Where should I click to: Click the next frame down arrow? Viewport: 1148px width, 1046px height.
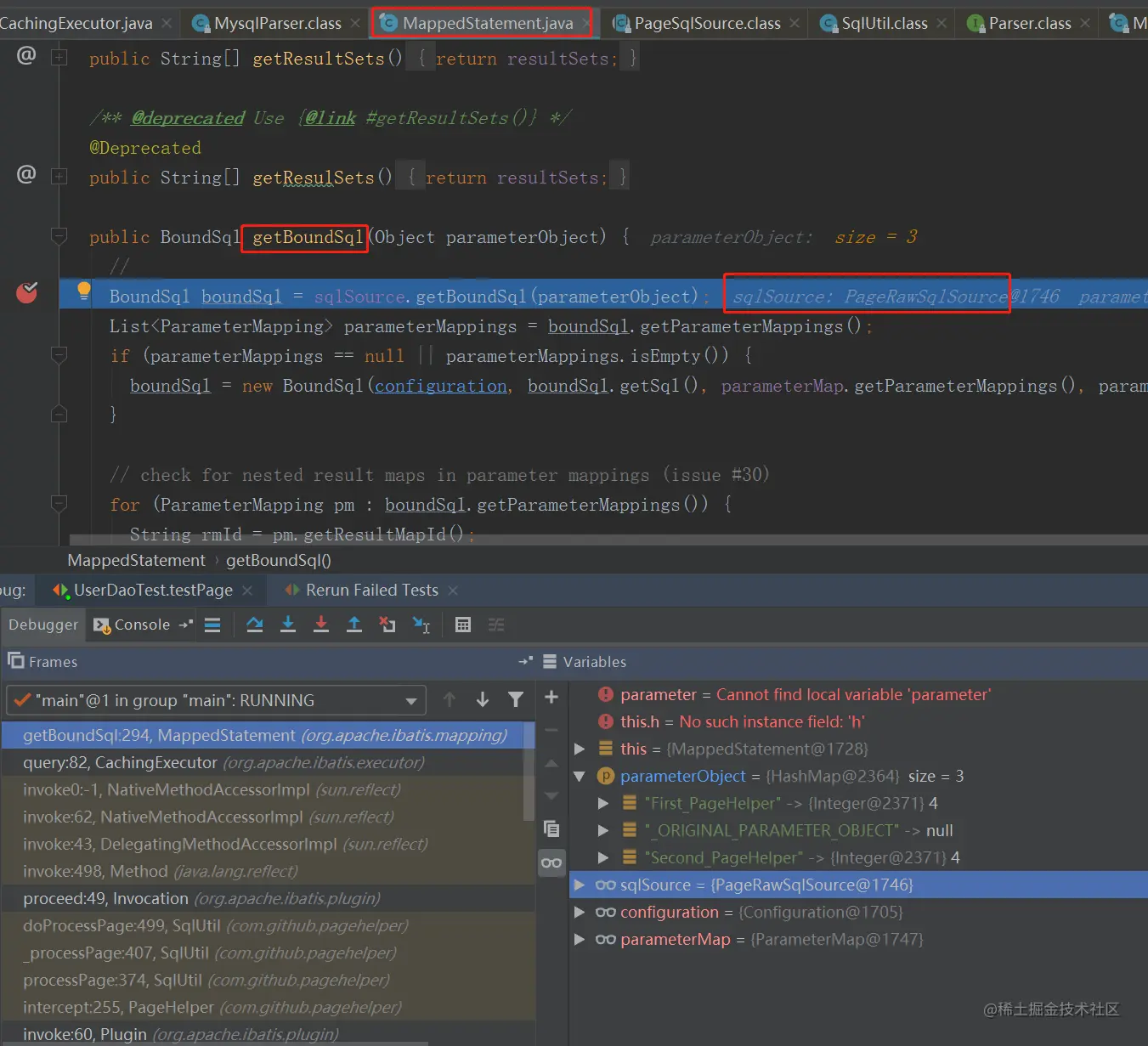[x=483, y=699]
